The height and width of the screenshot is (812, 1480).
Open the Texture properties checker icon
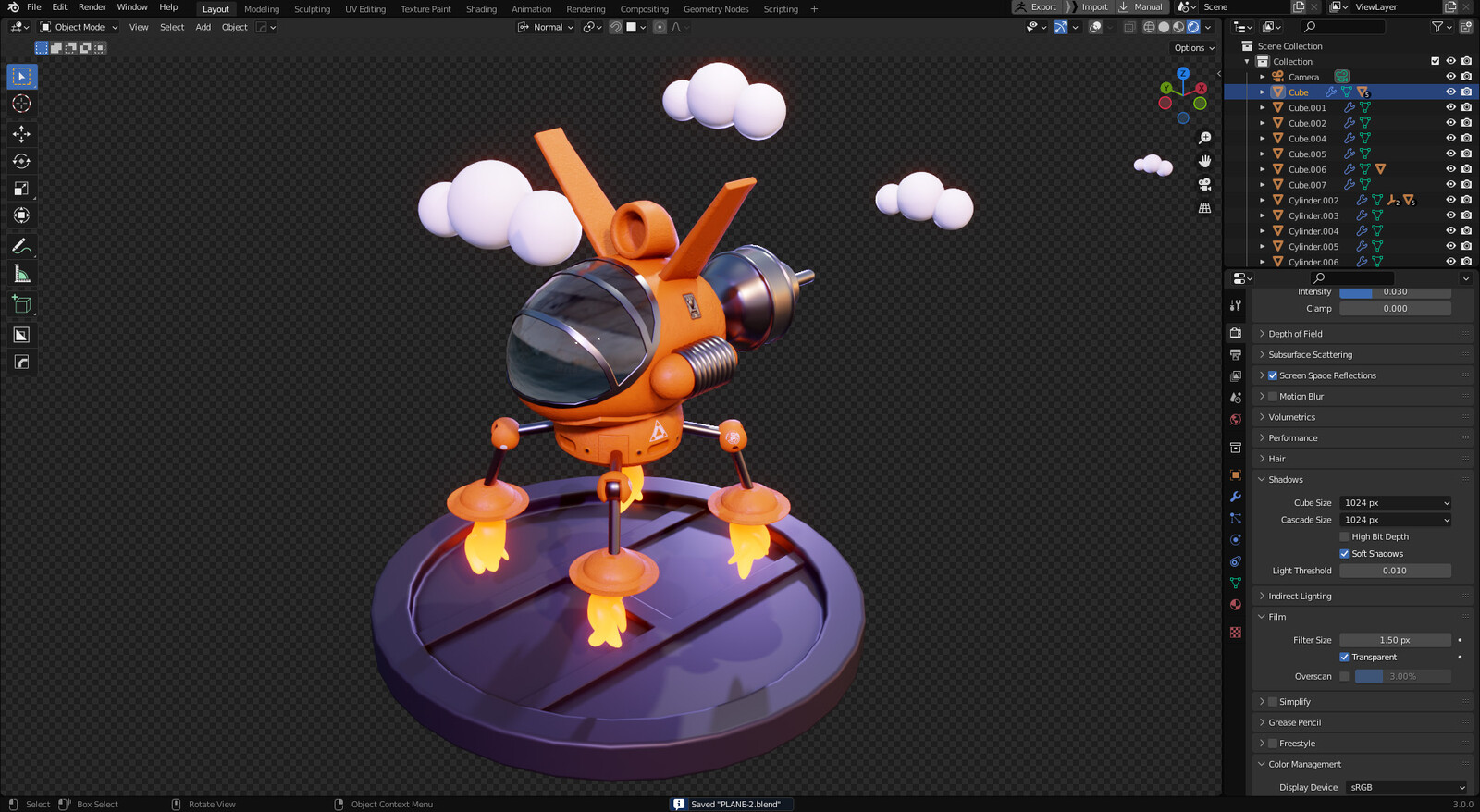click(1236, 633)
